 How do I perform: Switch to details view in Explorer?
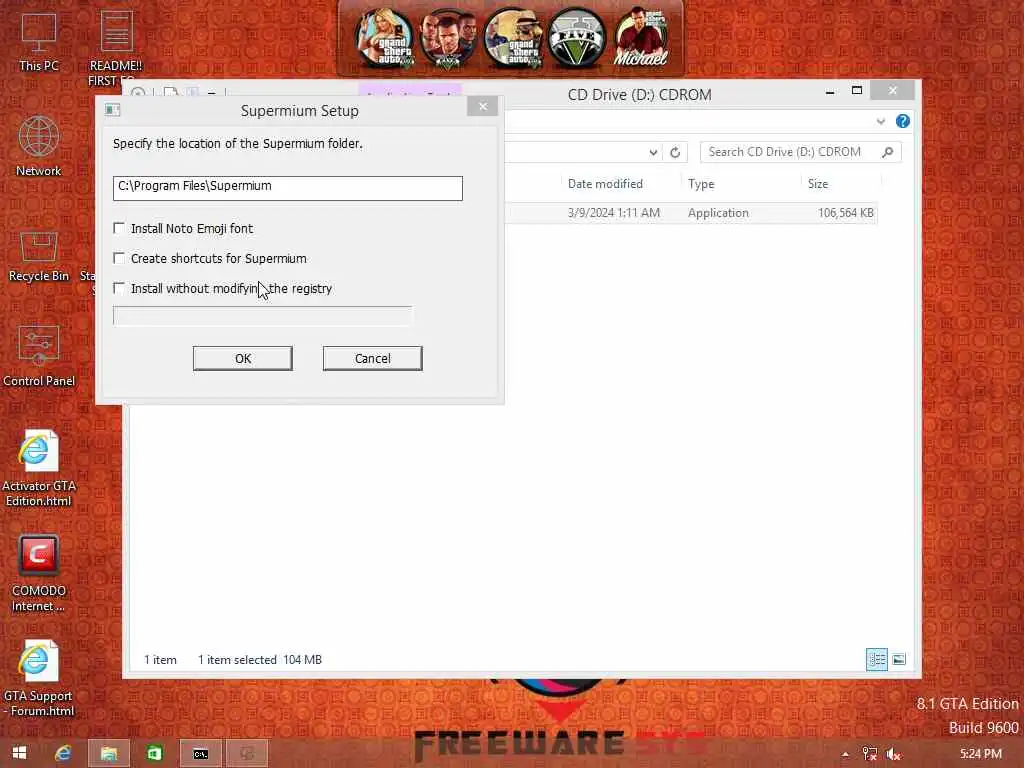point(876,660)
